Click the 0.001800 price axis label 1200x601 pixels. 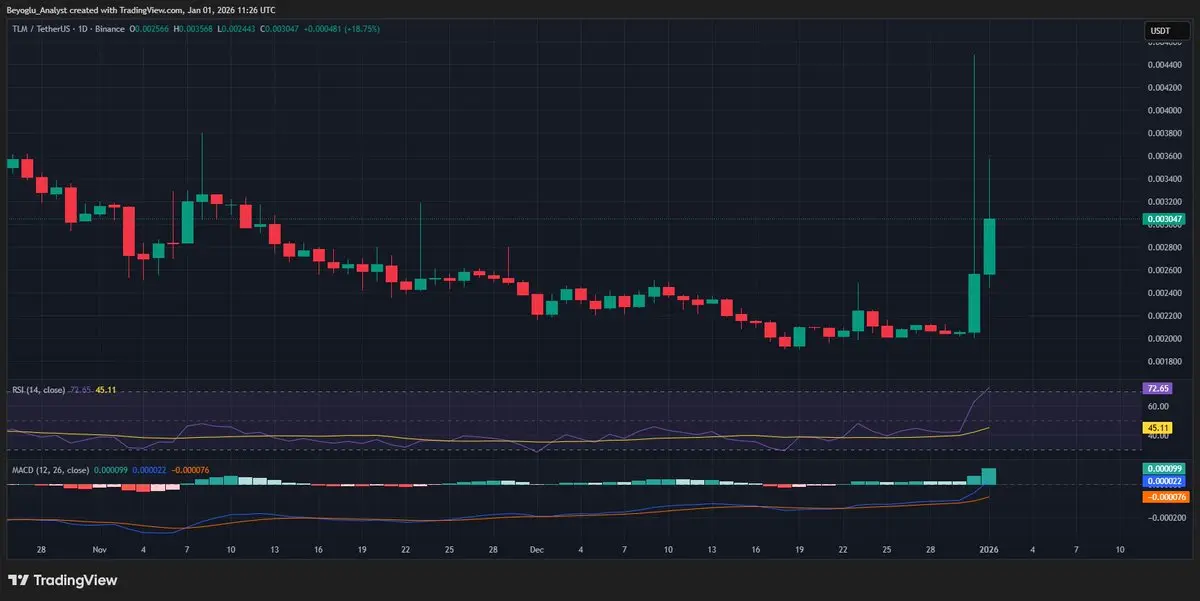[1163, 361]
